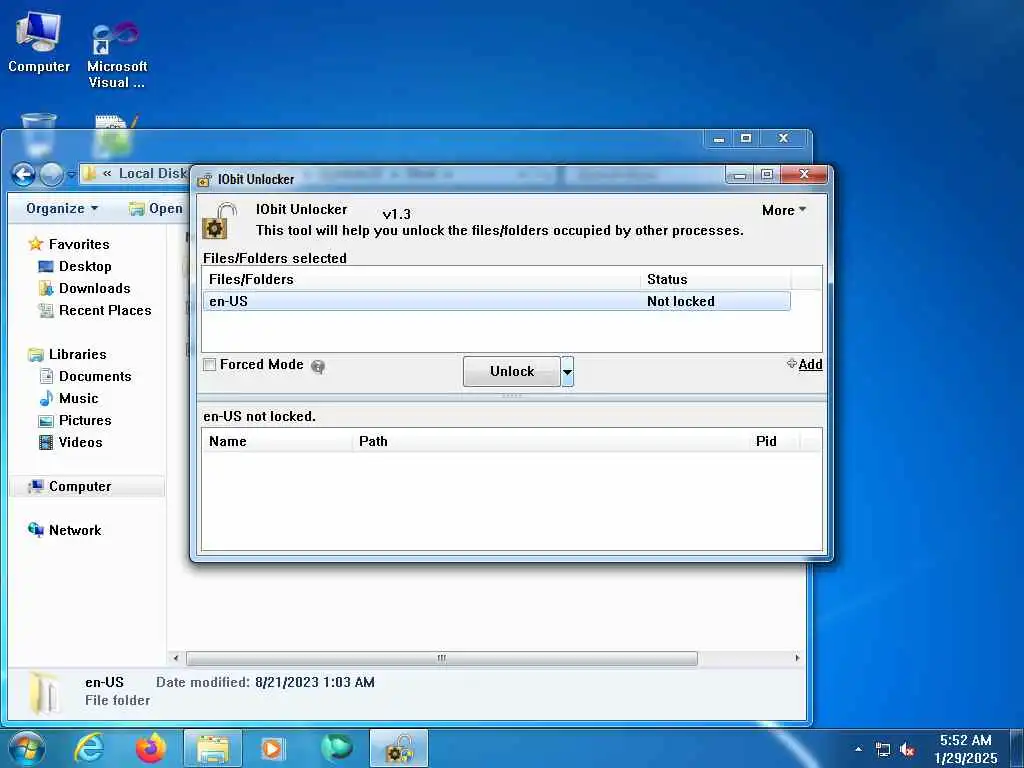The height and width of the screenshot is (768, 1024).
Task: Show hidden system tray icons
Action: [x=858, y=749]
